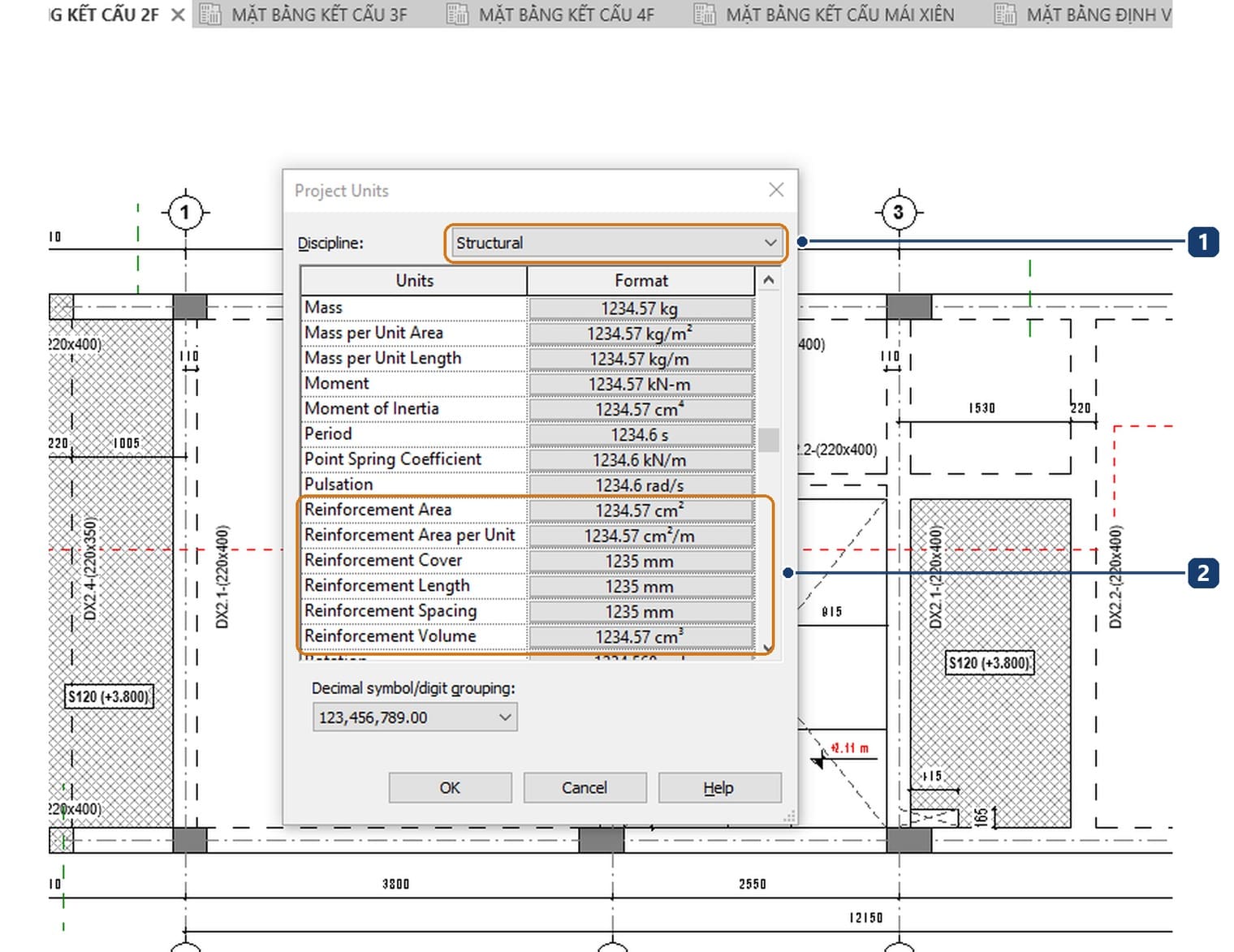Image resolution: width=1234 pixels, height=952 pixels.
Task: Edit Moment format 1234.57 kN-m
Action: click(641, 384)
